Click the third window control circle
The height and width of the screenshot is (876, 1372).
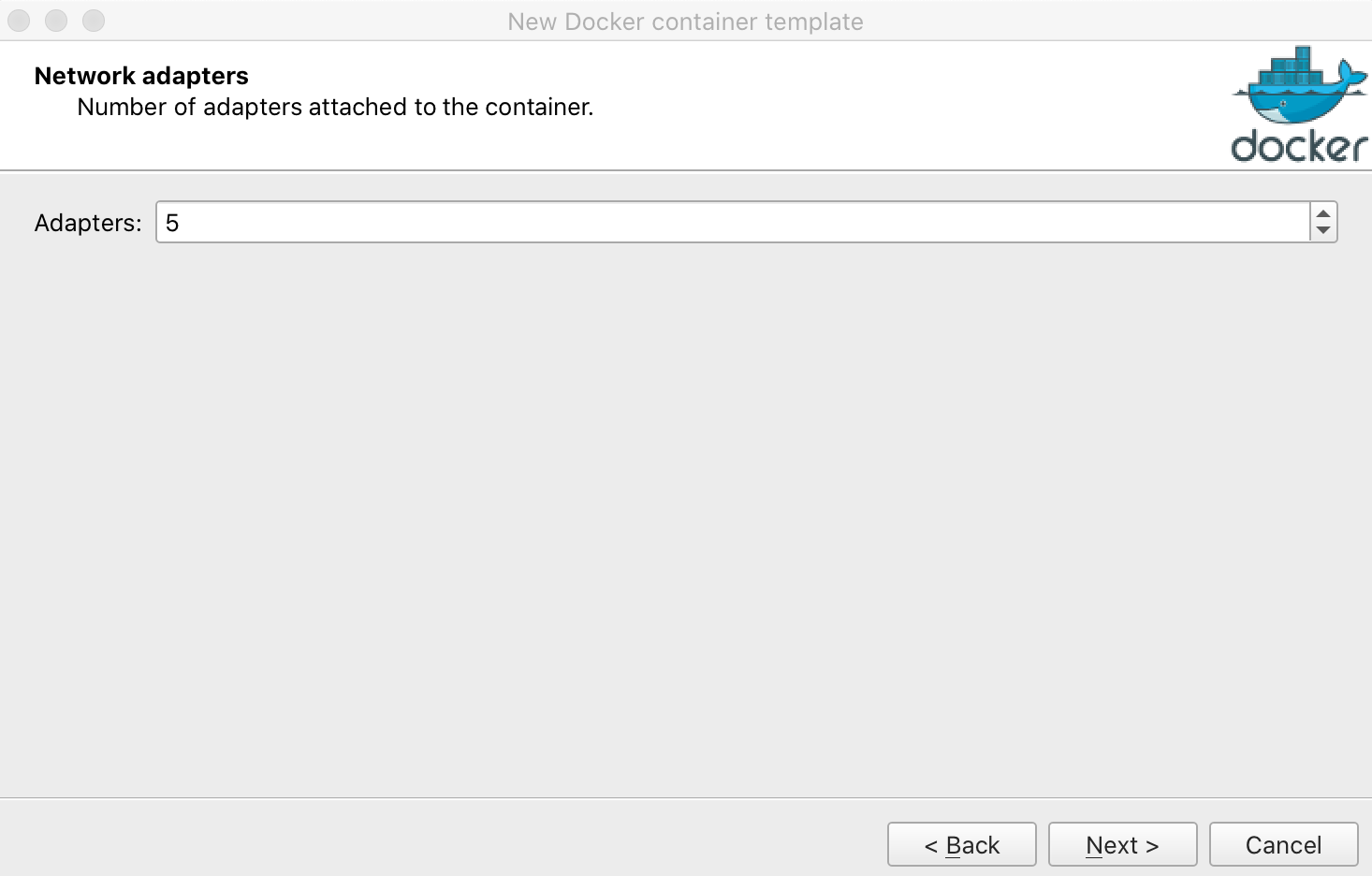94,20
